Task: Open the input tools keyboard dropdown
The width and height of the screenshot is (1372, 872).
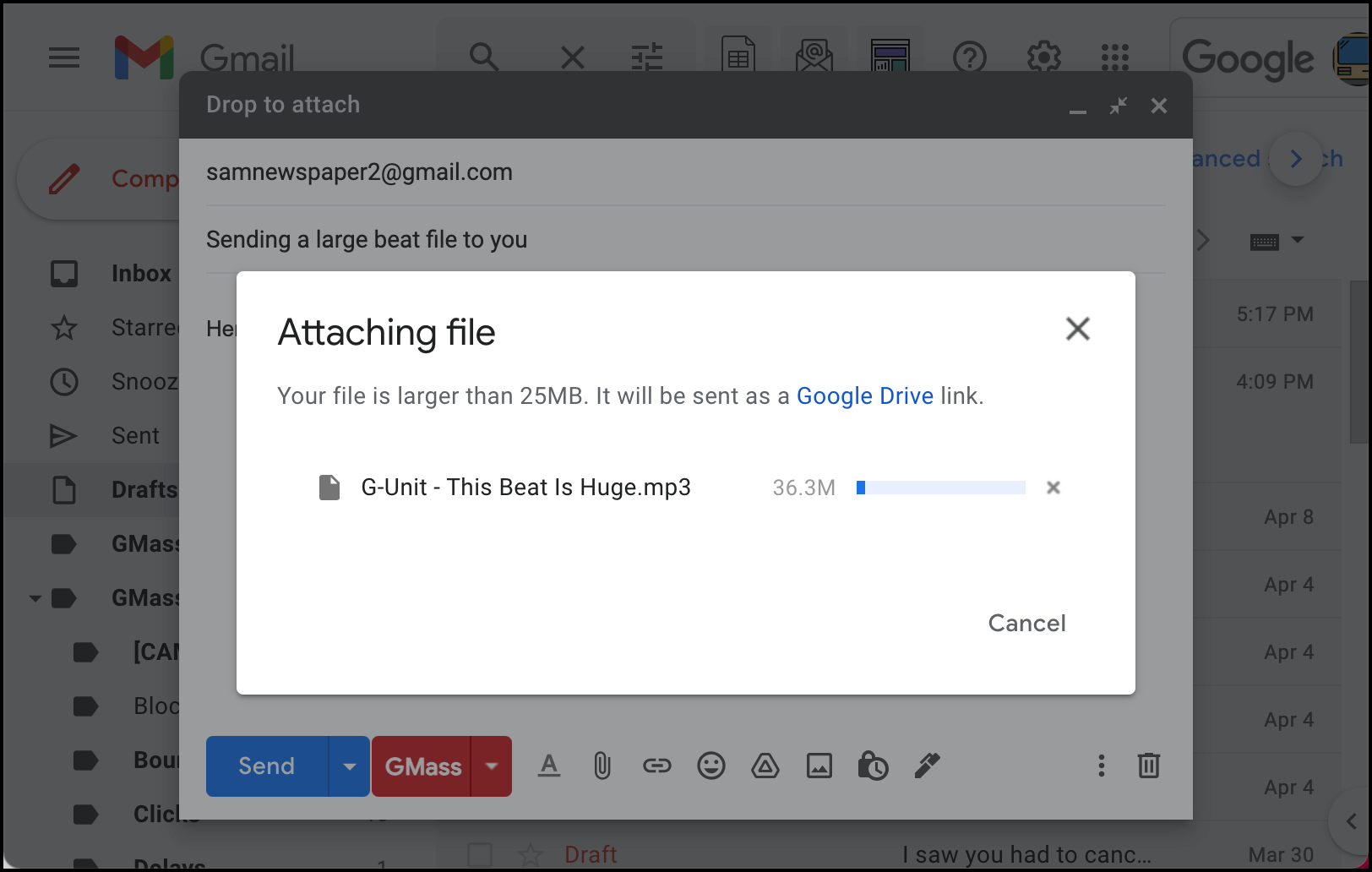Action: click(x=1277, y=242)
